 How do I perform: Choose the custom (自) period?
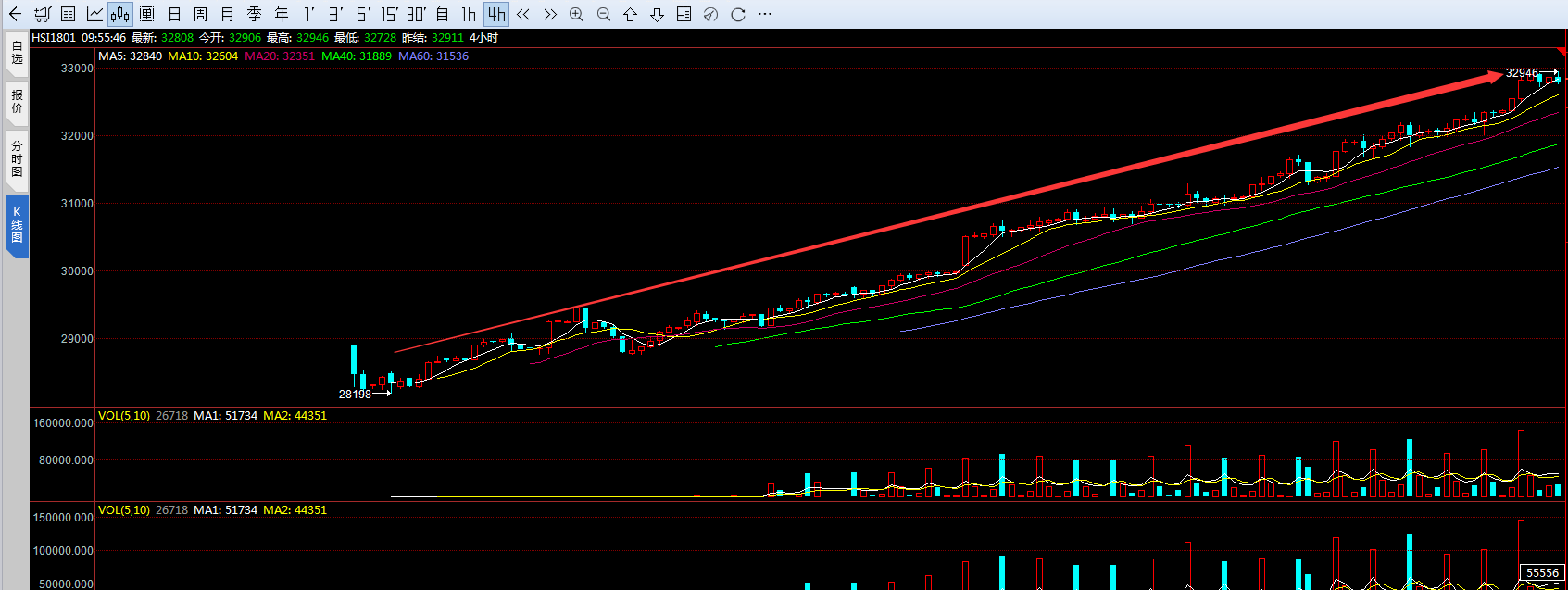coord(443,14)
